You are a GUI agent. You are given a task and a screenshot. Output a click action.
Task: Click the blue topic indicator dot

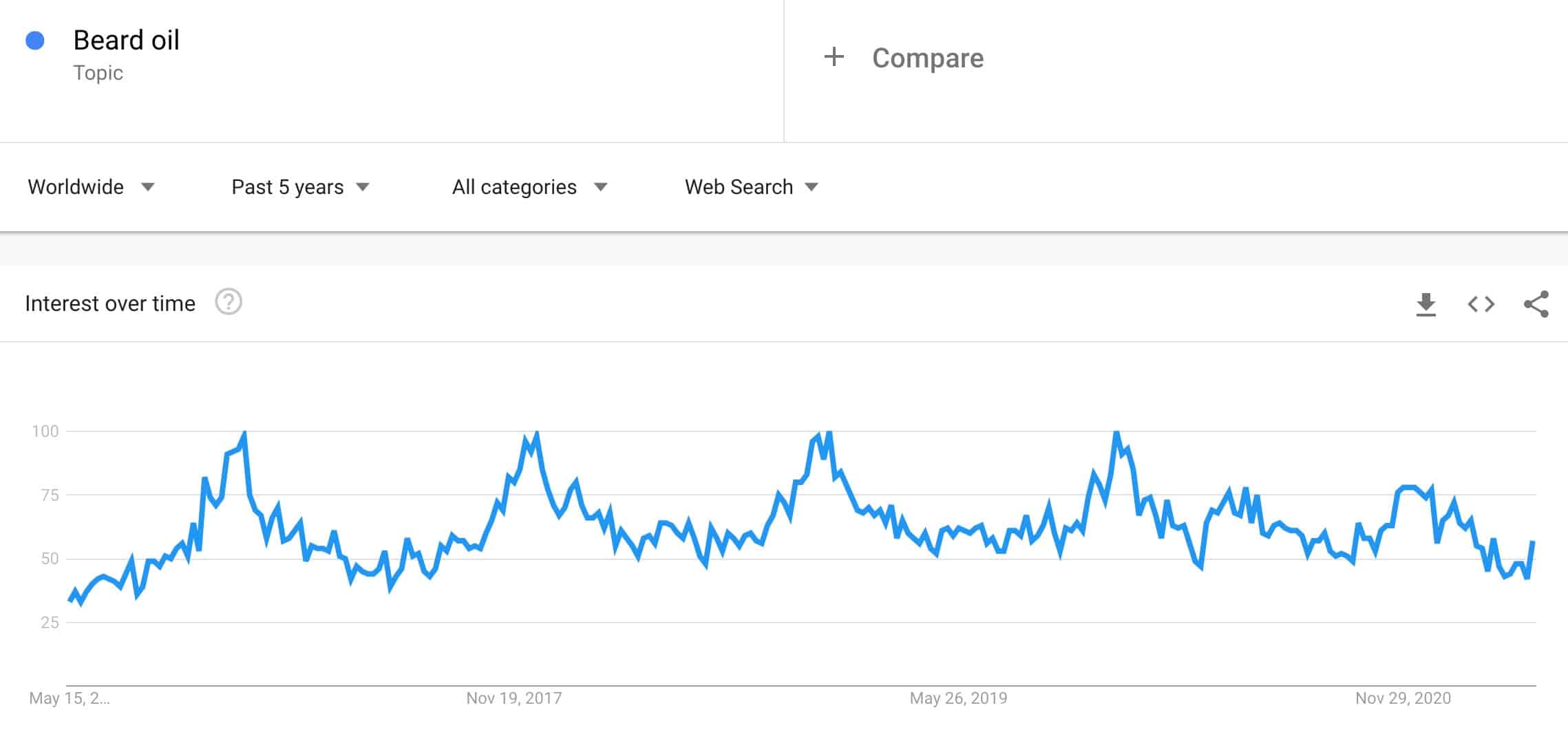(x=34, y=41)
